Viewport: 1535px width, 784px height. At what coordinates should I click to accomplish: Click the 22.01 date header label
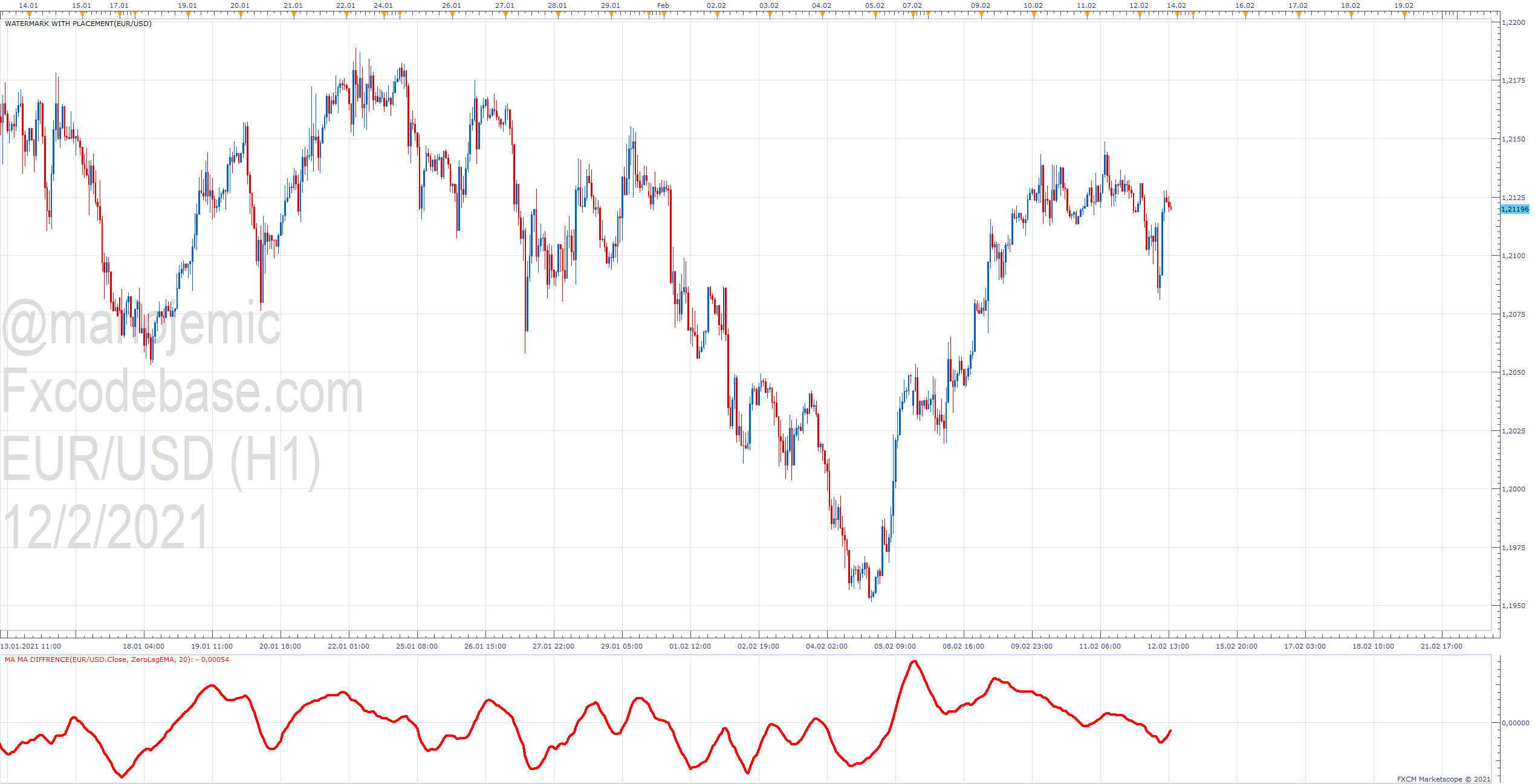coord(346,5)
